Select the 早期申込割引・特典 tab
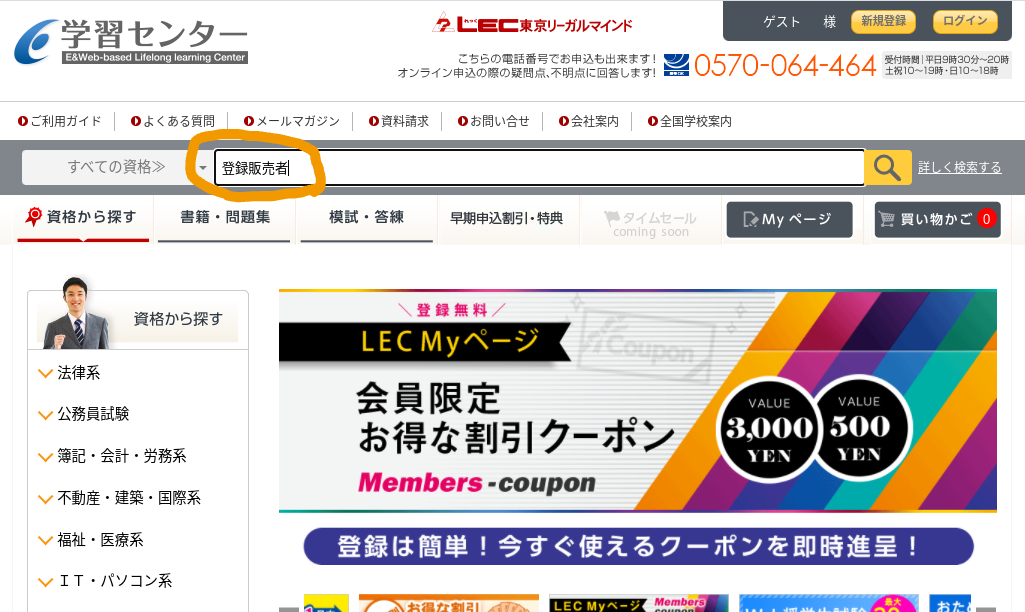The image size is (1025, 612). pyautogui.click(x=507, y=218)
